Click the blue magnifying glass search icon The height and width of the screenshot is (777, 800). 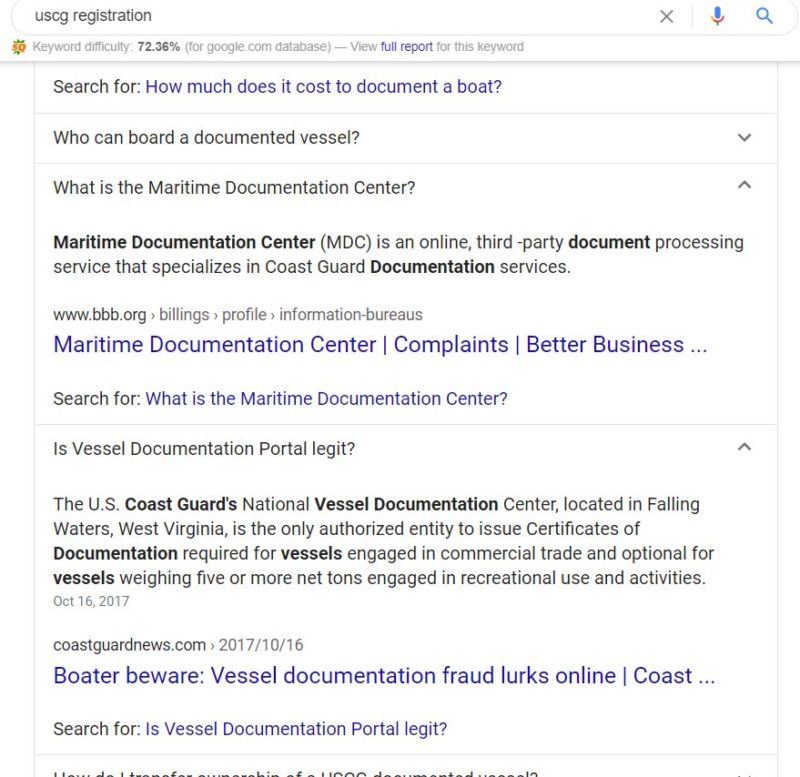[764, 16]
